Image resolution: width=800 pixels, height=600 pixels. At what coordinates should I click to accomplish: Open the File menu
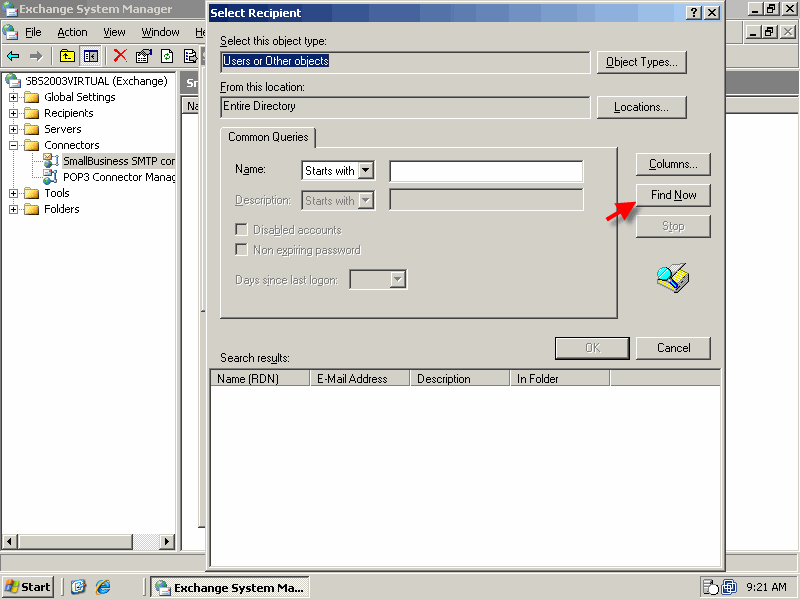33,32
